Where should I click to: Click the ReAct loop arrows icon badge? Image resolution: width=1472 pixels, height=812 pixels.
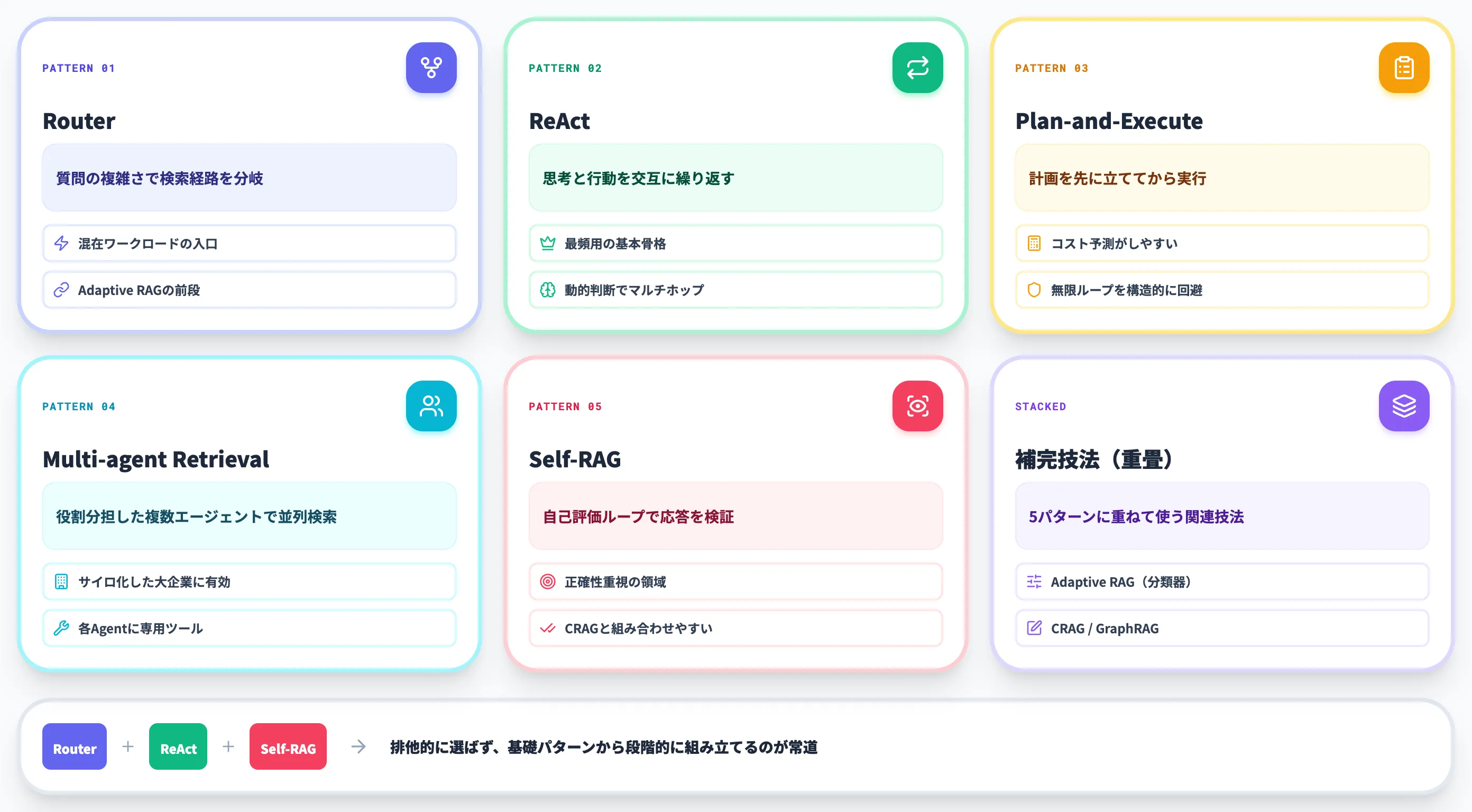tap(917, 68)
